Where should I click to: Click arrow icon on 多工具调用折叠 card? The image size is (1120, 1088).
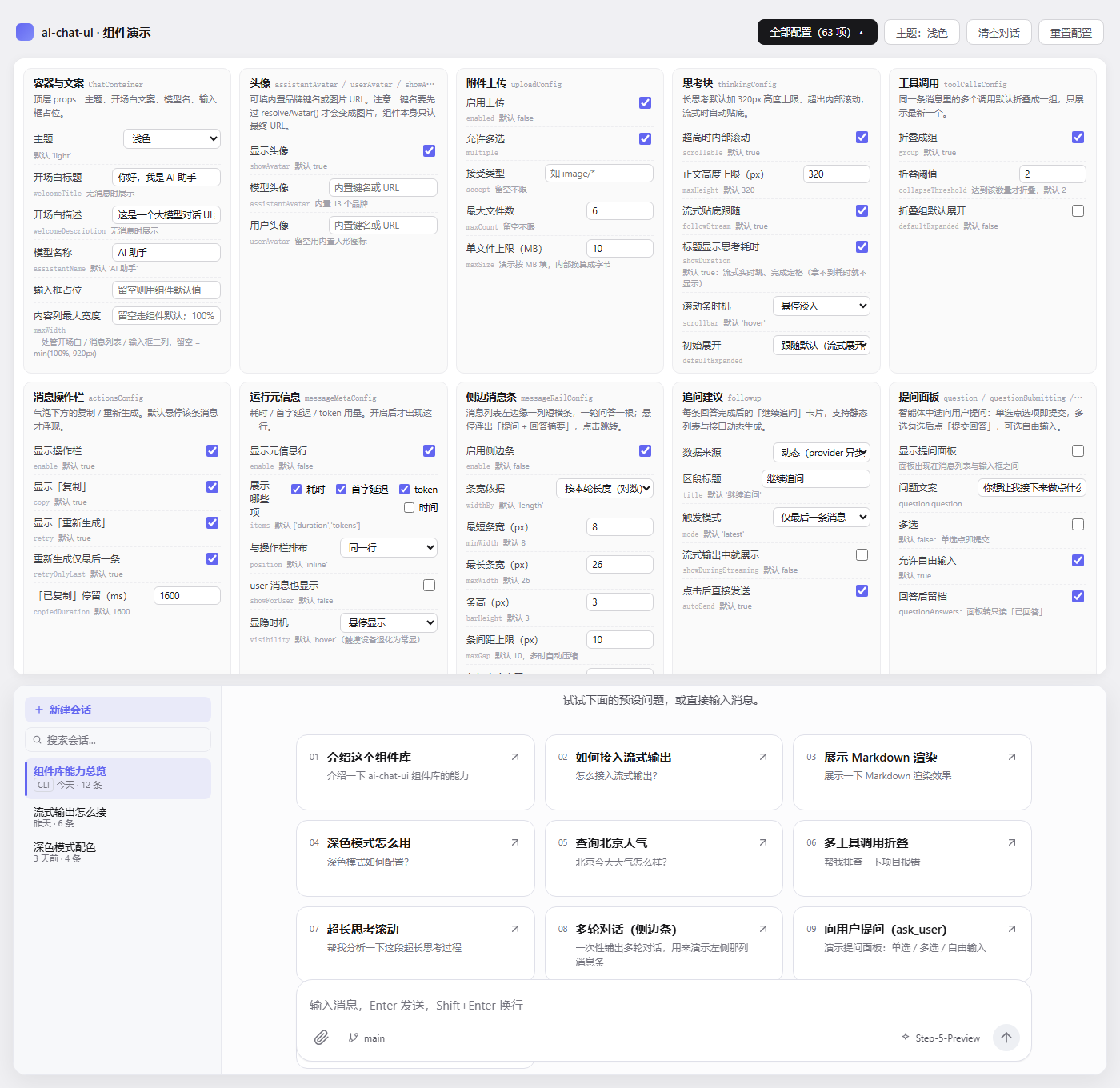1012,842
